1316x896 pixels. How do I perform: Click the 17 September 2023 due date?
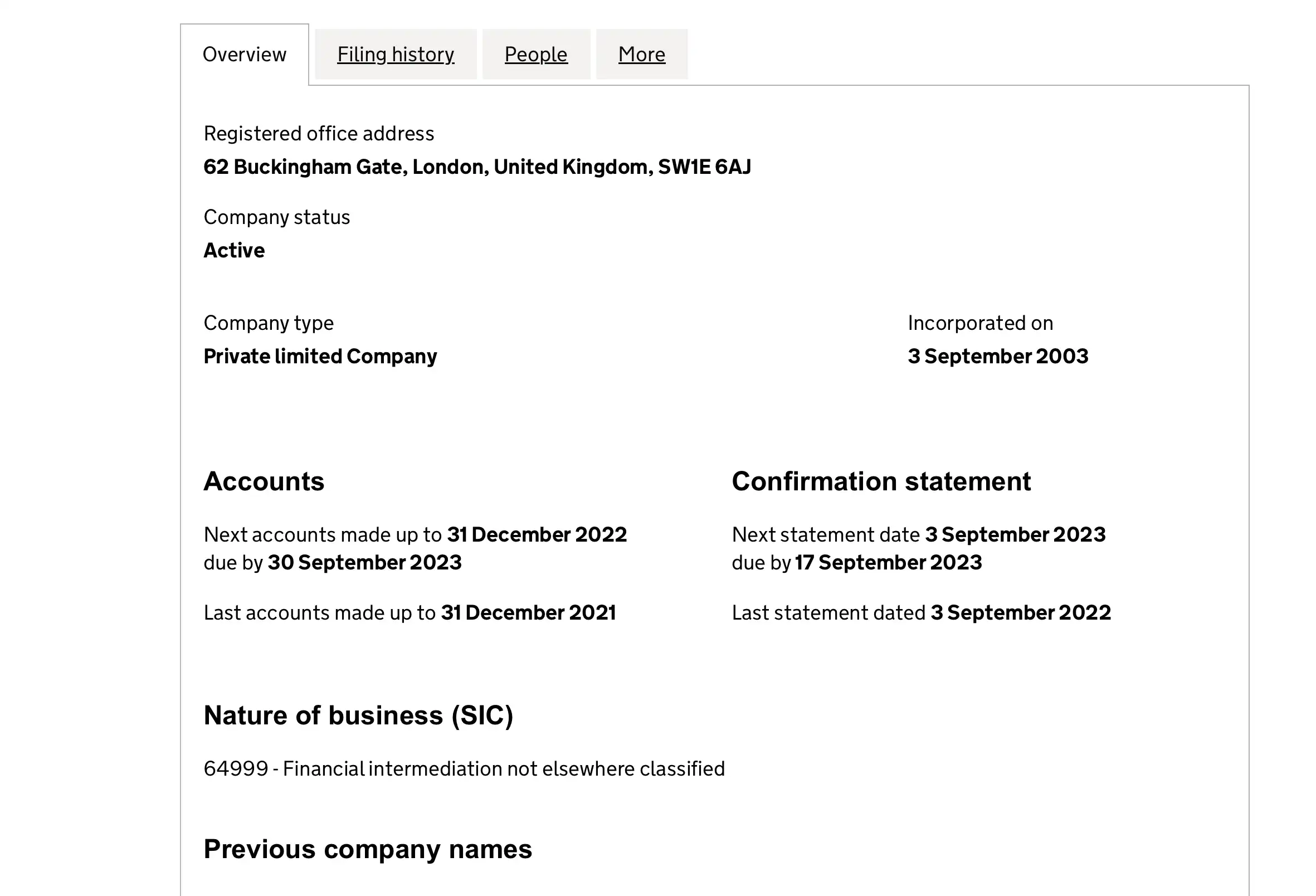pos(888,562)
